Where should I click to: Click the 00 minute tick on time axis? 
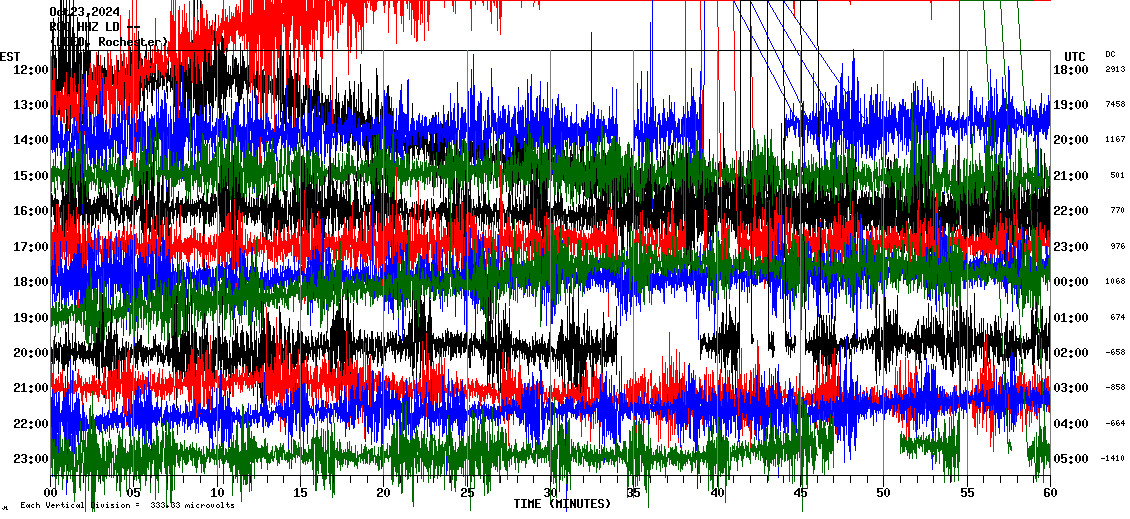click(52, 493)
